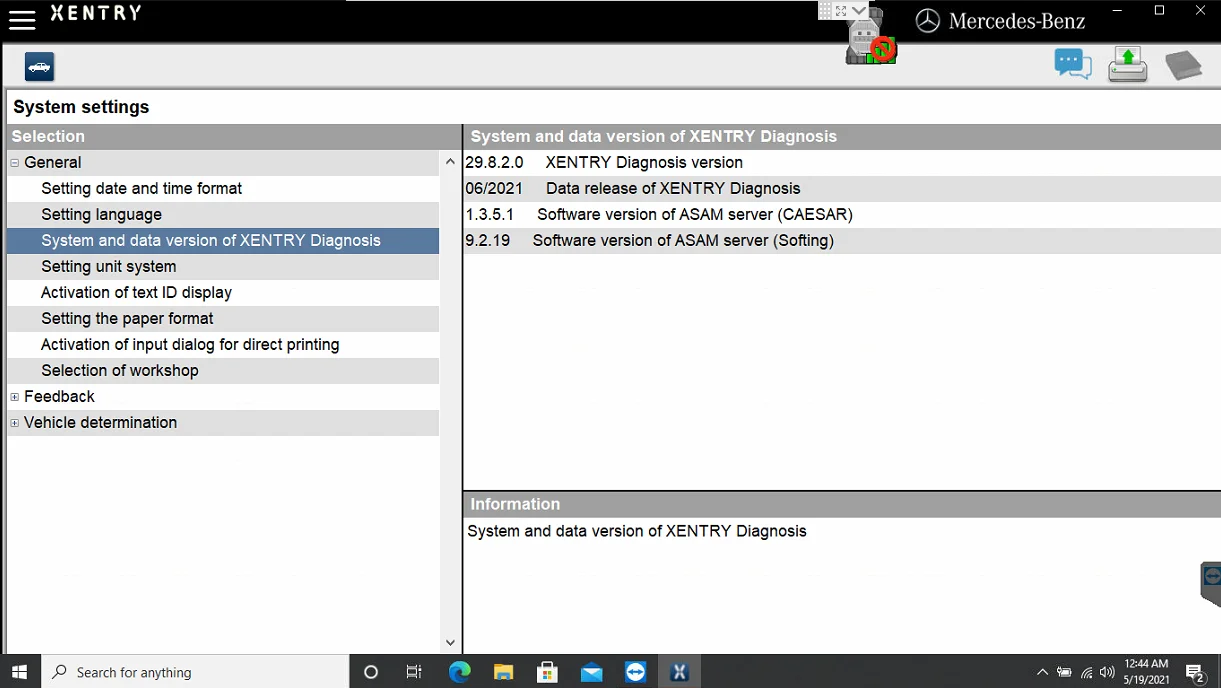Viewport: 1221px width, 688px height.
Task: Click the Mercedes-Benz star logo
Action: pos(926,20)
